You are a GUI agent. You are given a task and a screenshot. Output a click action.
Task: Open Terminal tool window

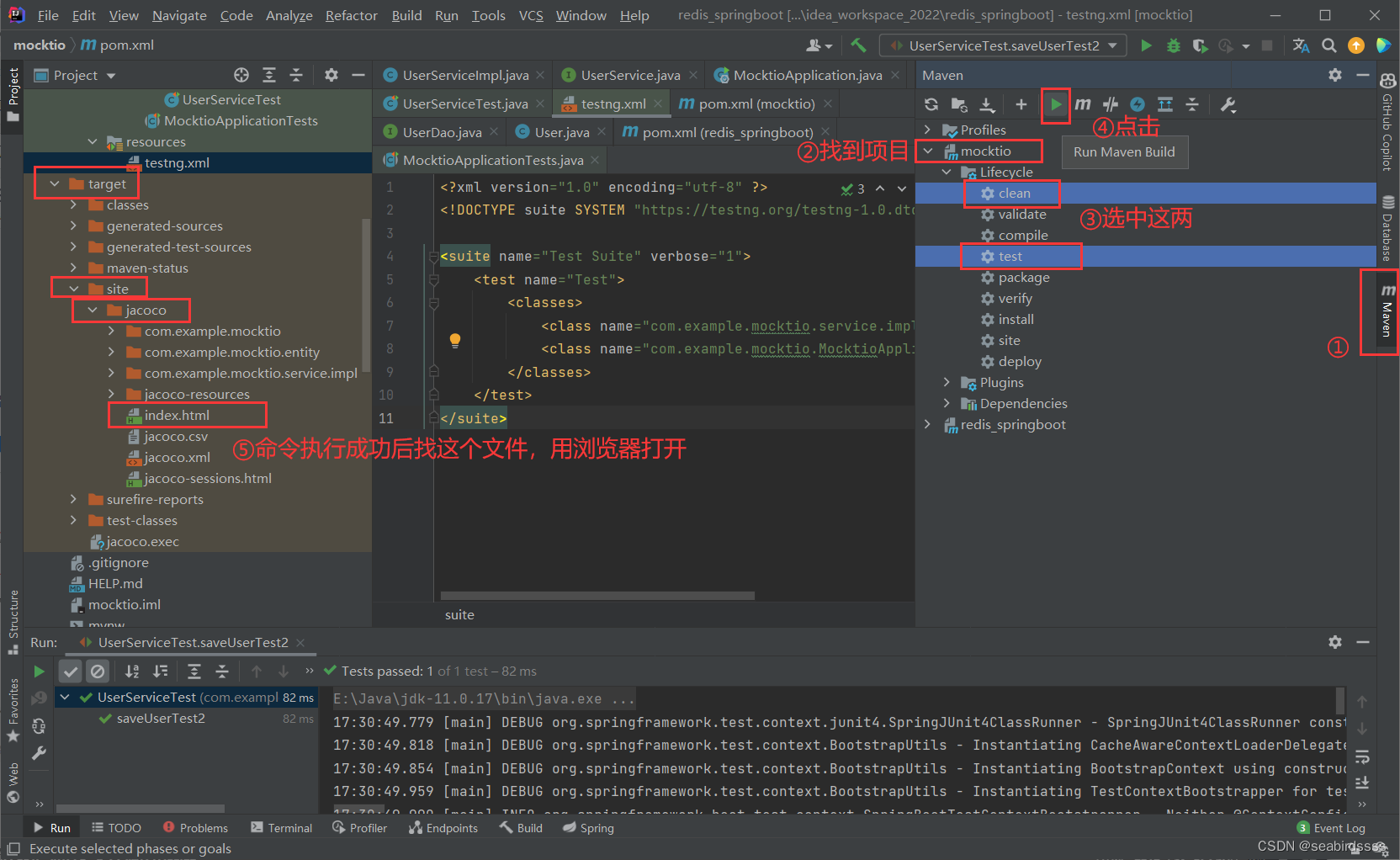[282, 828]
